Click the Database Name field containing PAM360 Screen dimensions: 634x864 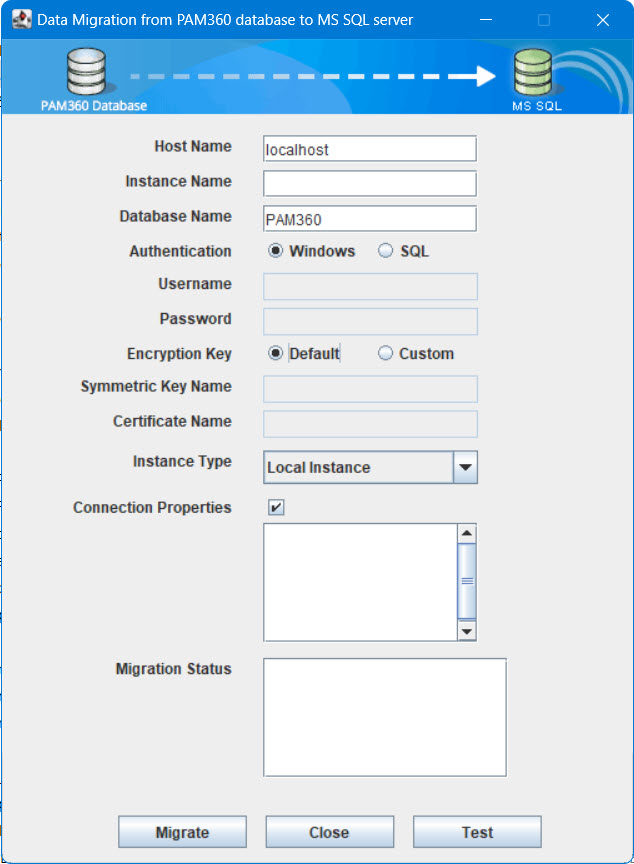pos(370,219)
